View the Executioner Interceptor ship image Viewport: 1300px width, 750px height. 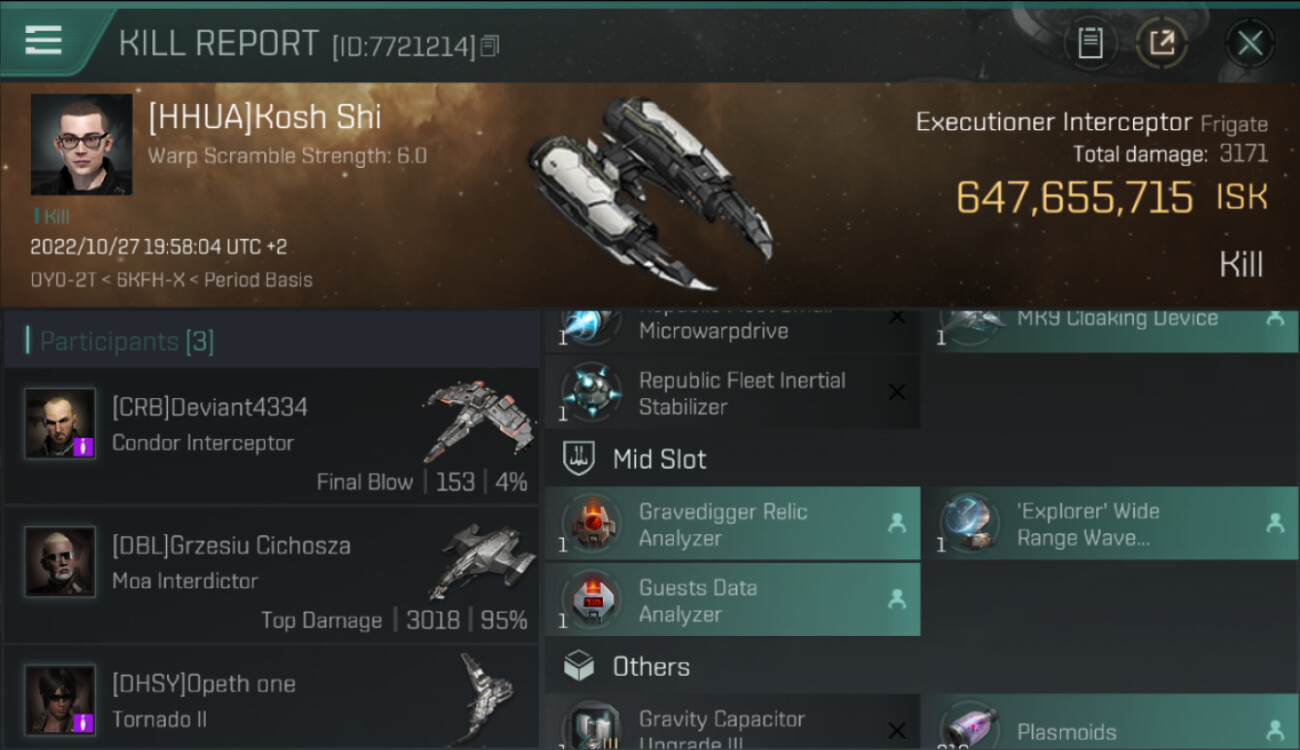point(650,192)
